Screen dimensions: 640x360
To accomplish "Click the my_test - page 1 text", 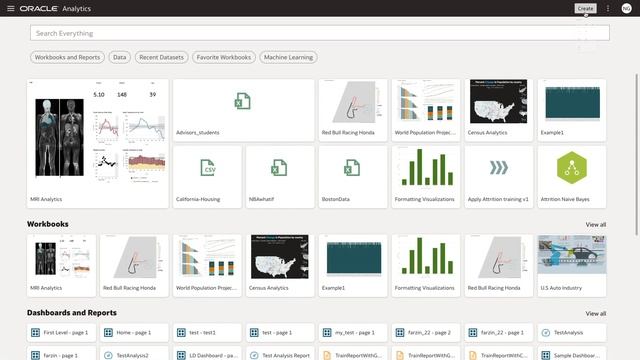I will pyautogui.click(x=355, y=333).
